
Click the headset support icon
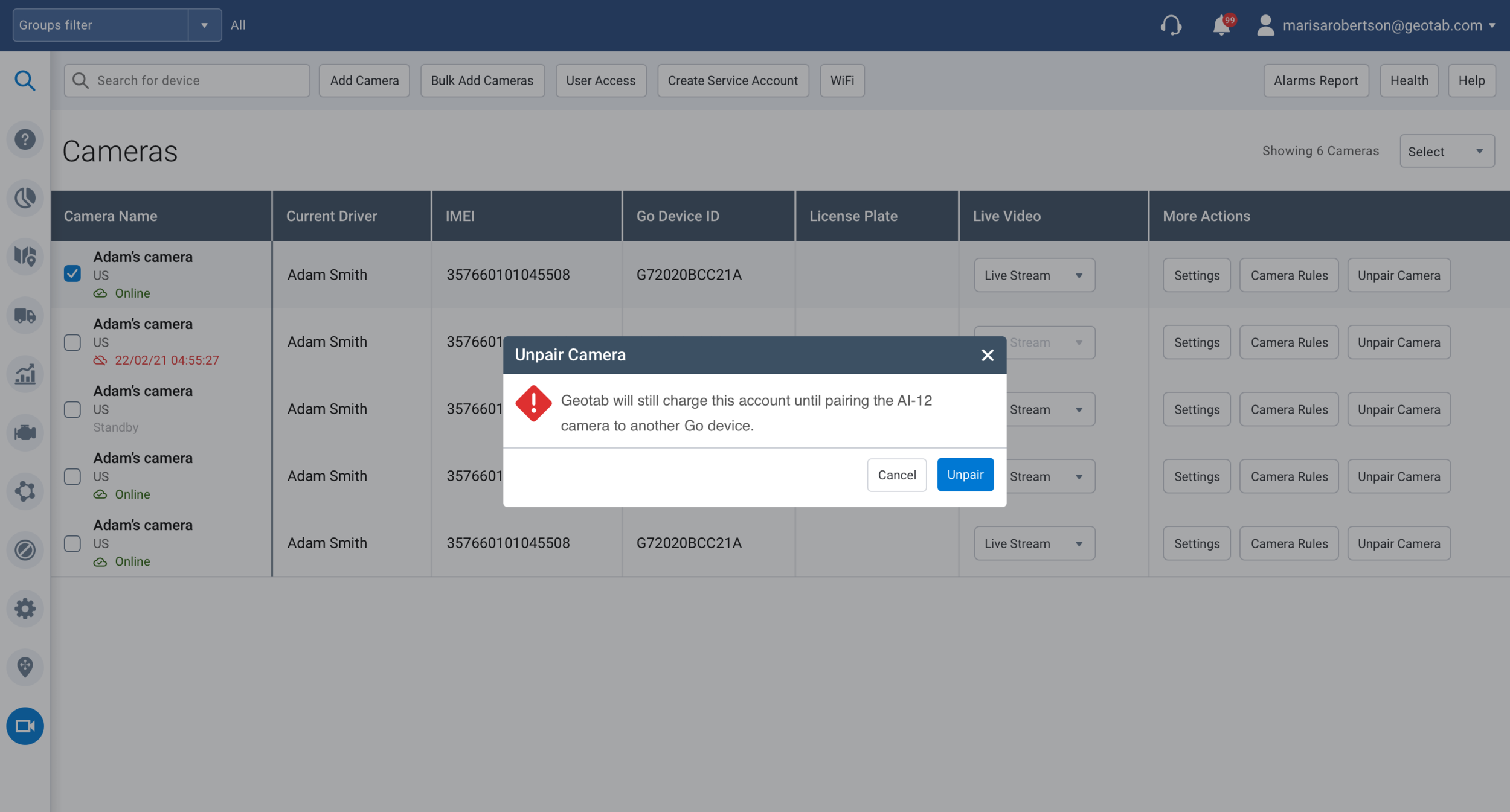[x=1171, y=25]
